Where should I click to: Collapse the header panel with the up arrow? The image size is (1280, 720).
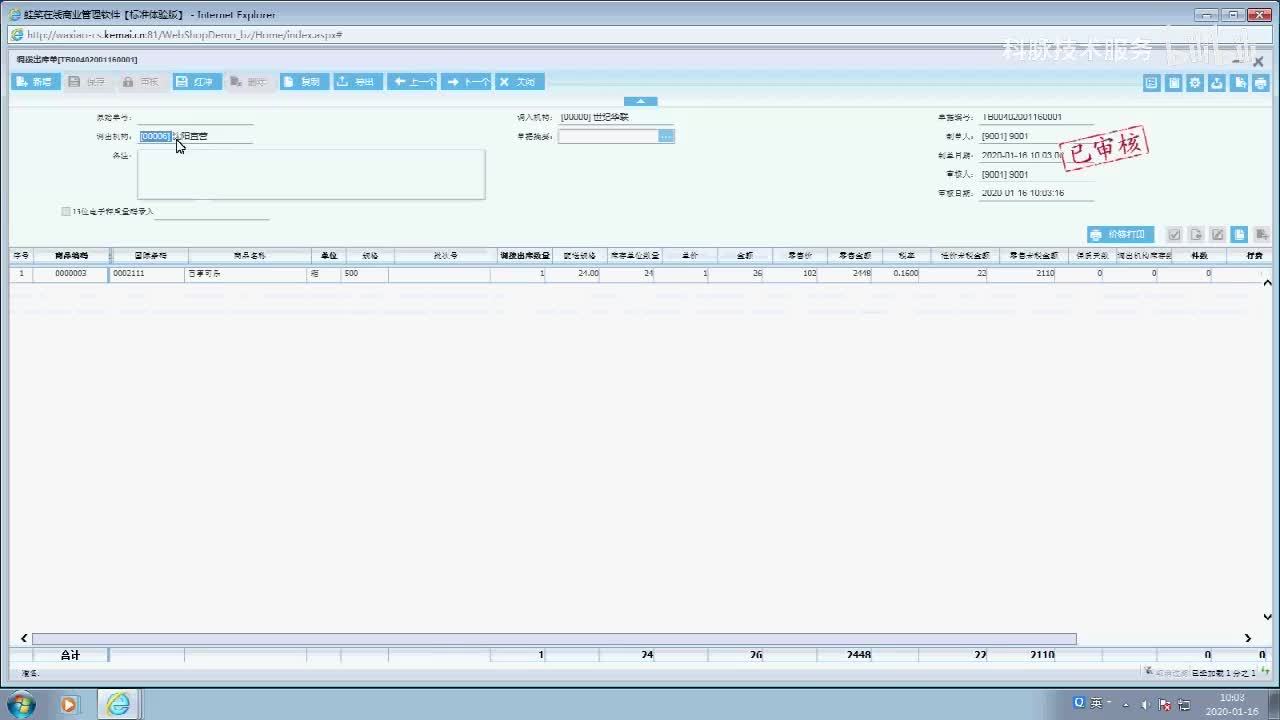640,101
